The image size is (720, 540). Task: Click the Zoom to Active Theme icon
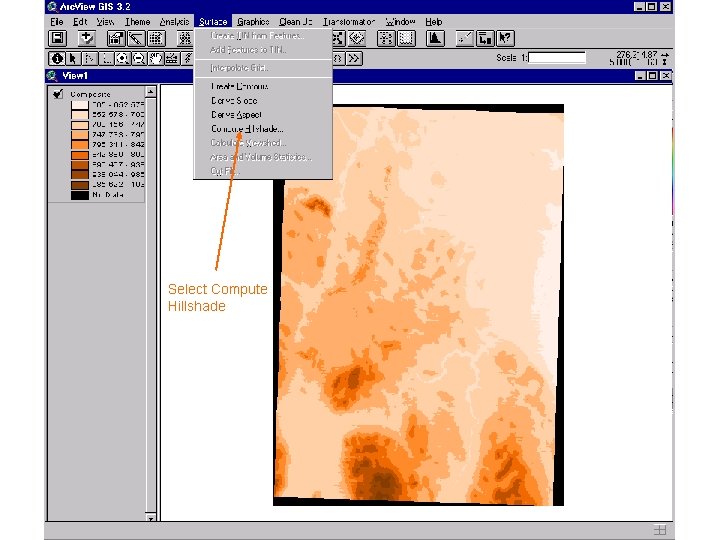click(x=357, y=38)
